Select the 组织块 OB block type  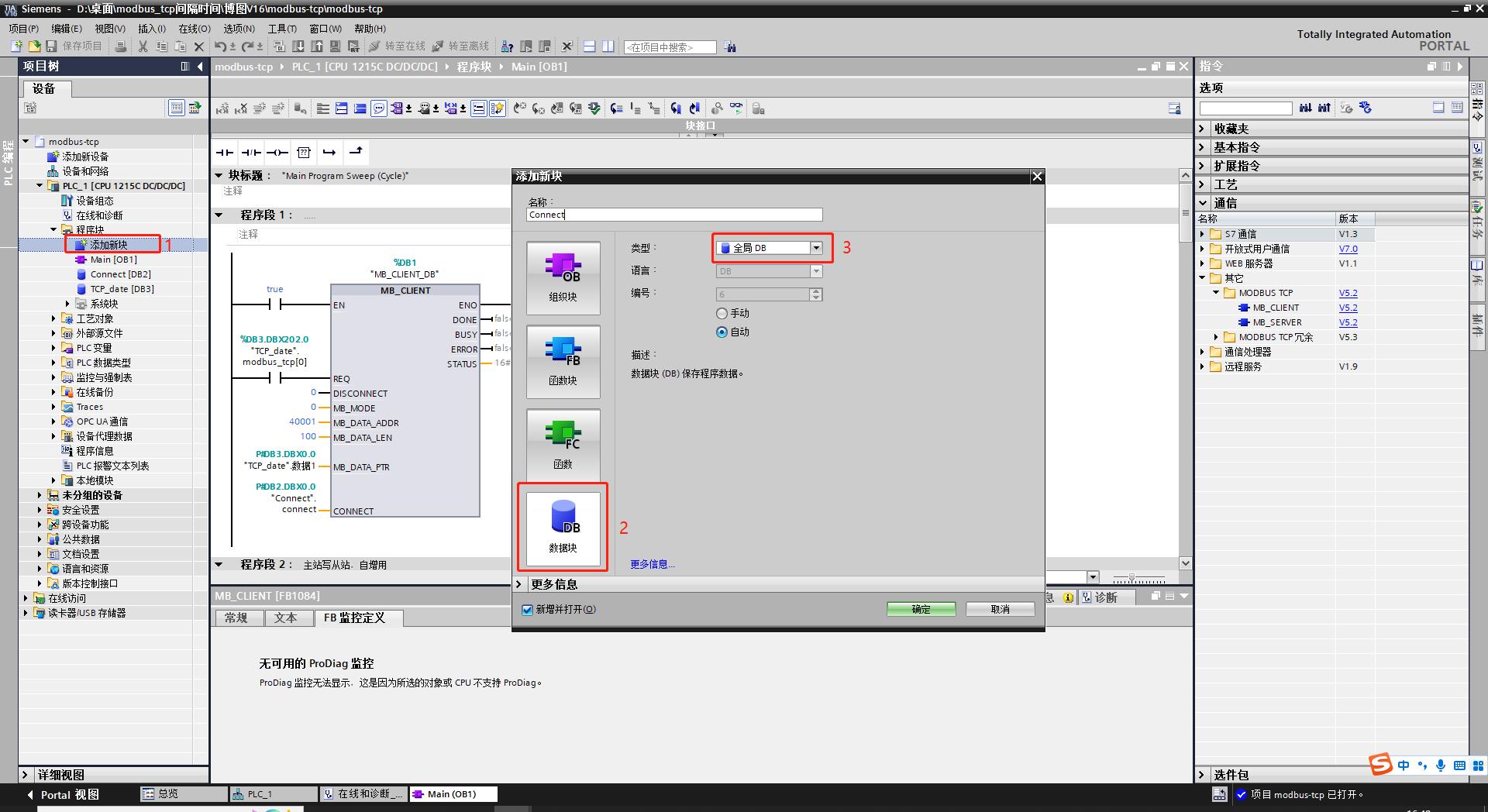[563, 278]
